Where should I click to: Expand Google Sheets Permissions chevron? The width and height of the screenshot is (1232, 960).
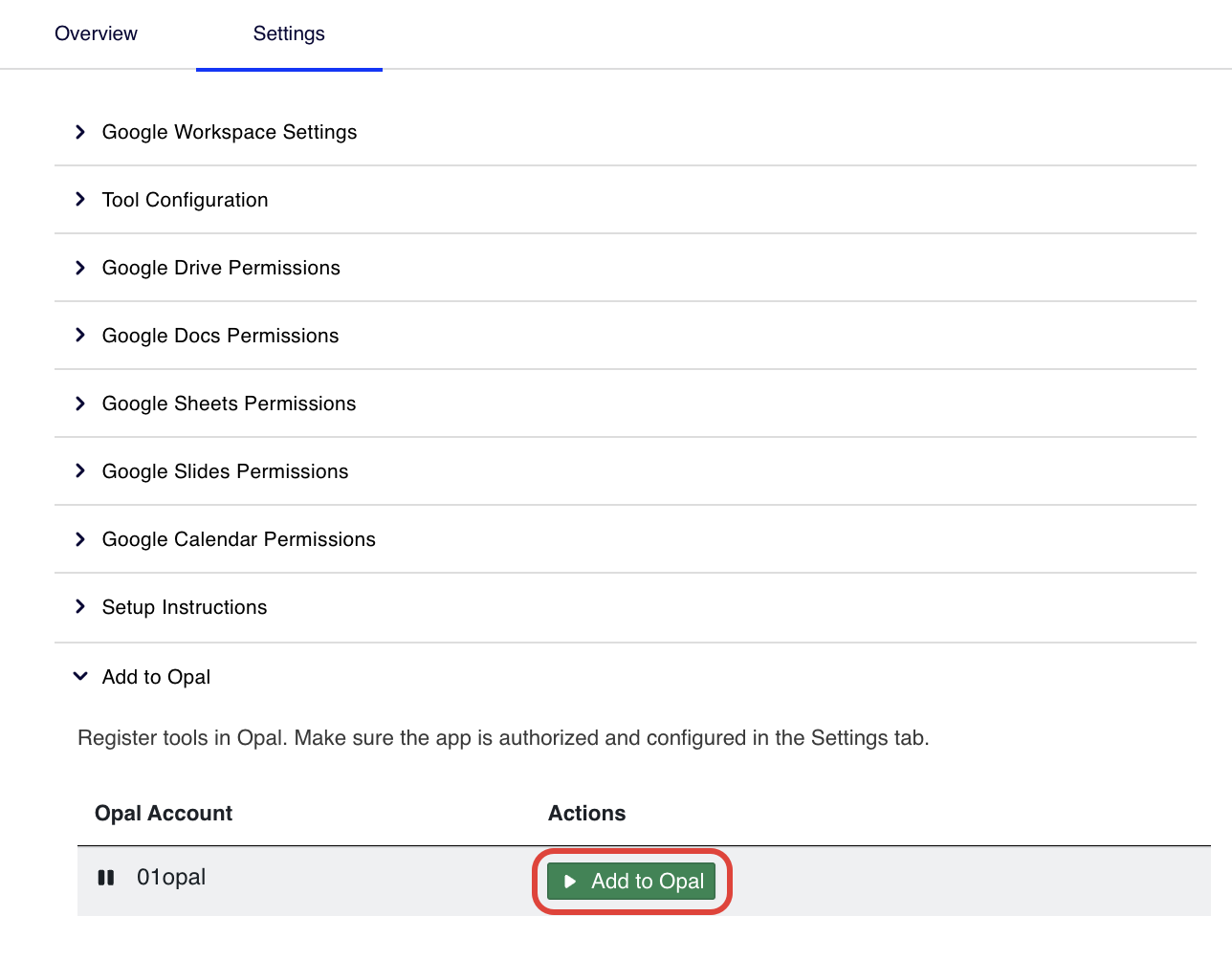click(x=80, y=404)
